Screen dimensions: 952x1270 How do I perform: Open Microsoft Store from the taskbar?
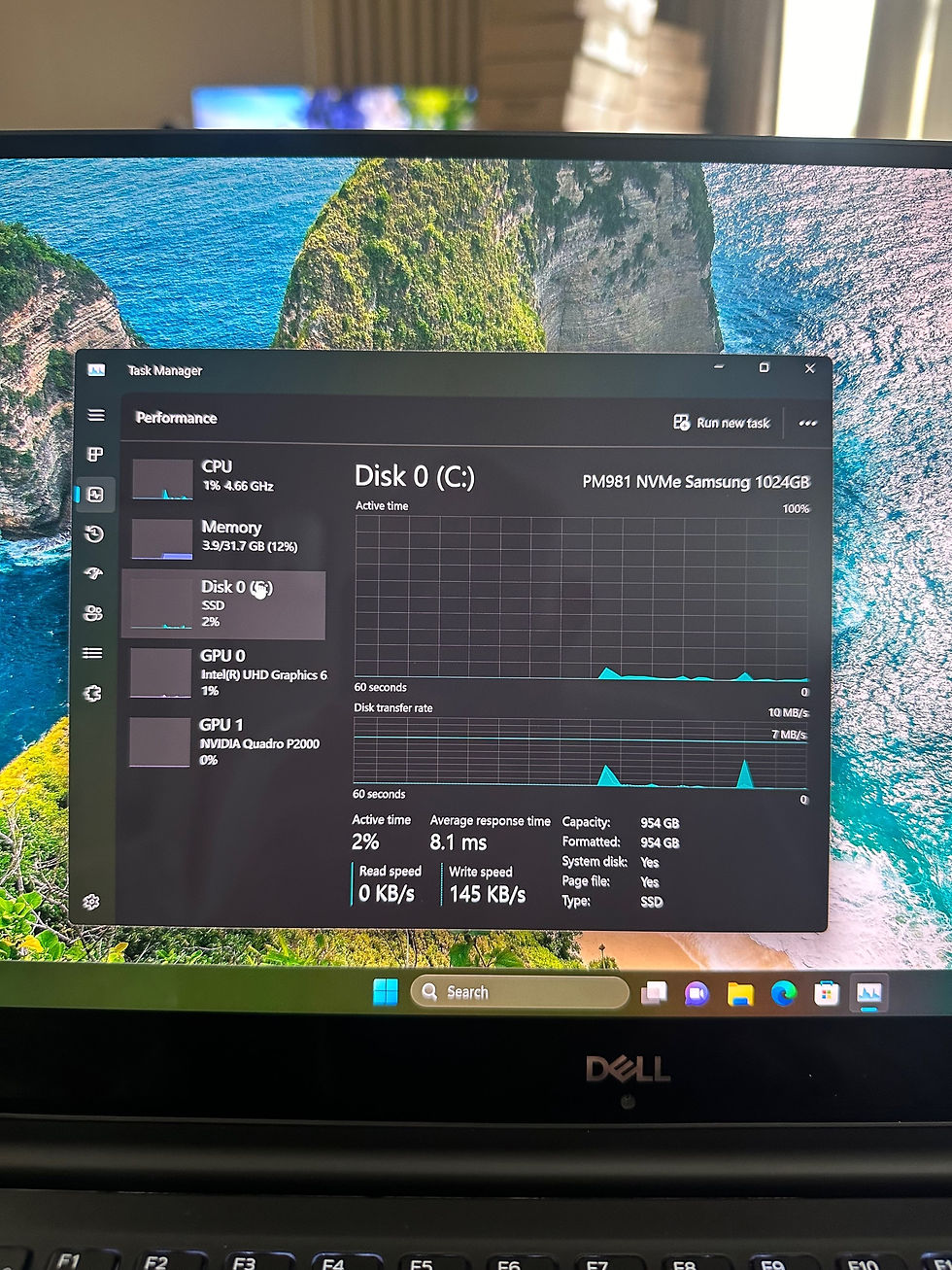point(827,992)
